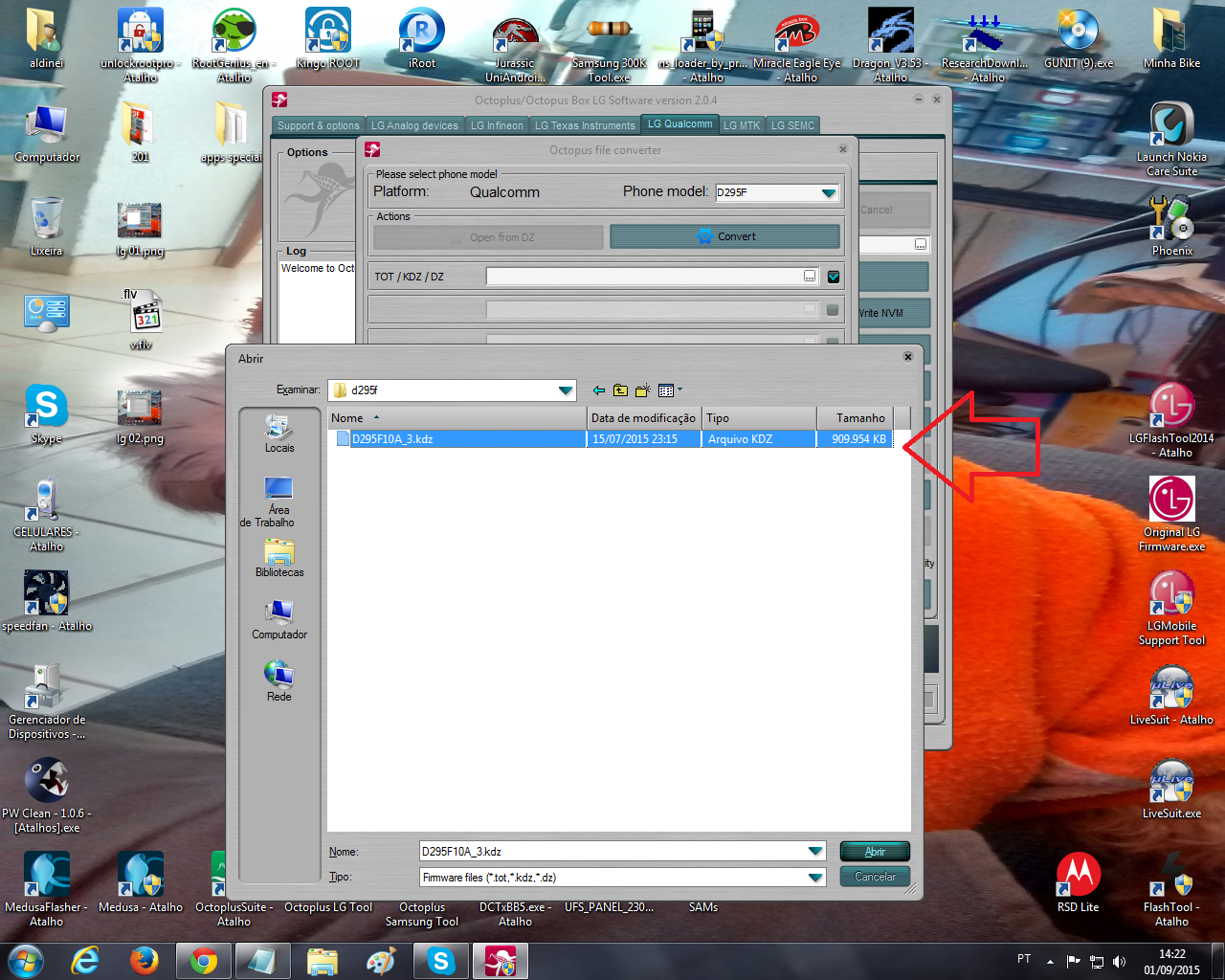Switch to the LG Texas Instruments tab
The width and height of the screenshot is (1225, 980).
[585, 125]
